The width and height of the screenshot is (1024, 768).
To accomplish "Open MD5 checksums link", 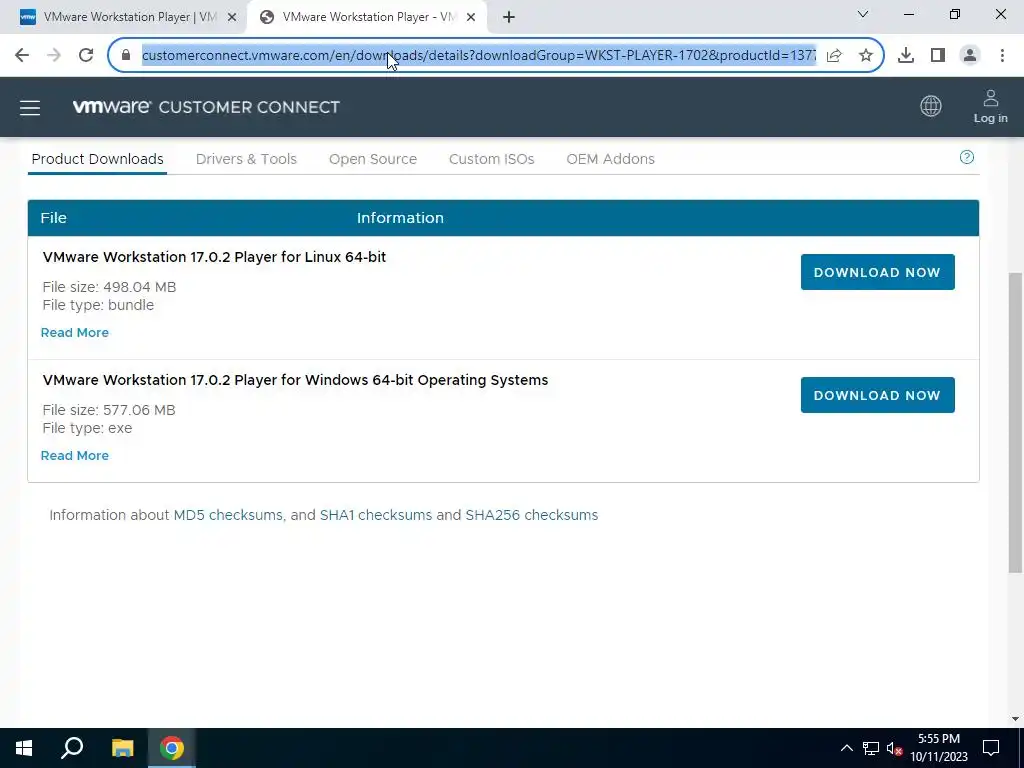I will pos(228,515).
